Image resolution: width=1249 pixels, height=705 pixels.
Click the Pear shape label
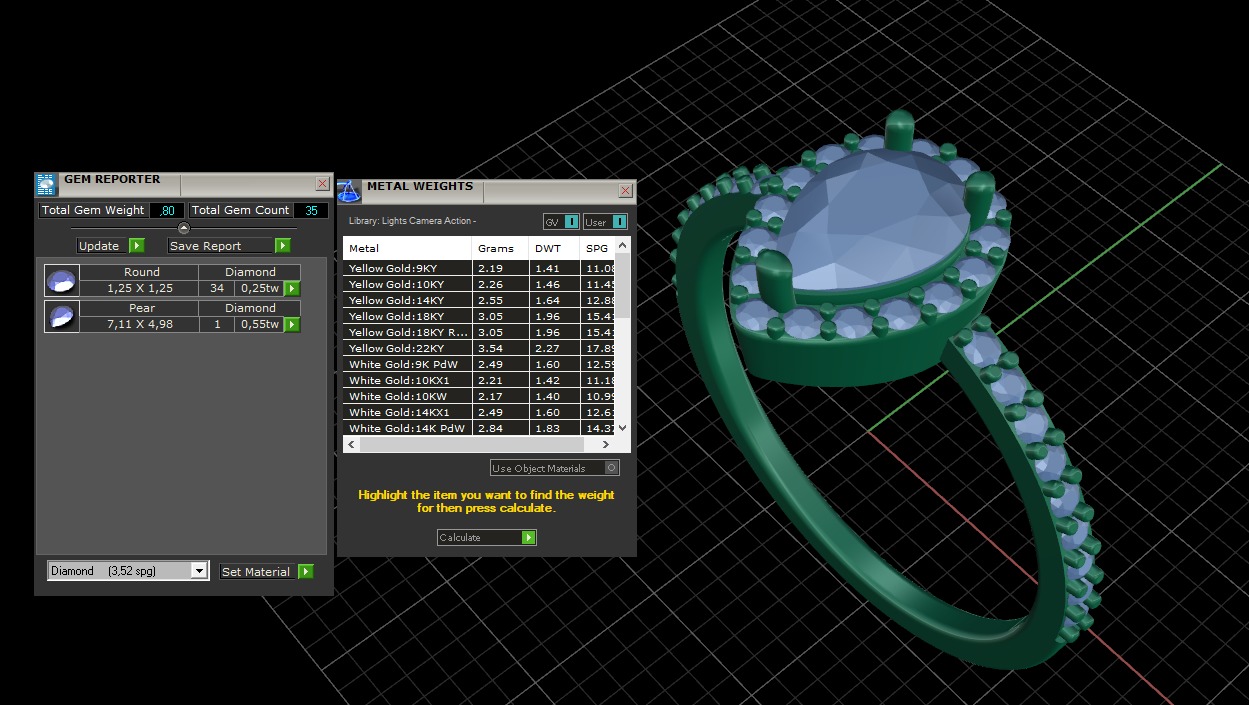click(141, 308)
